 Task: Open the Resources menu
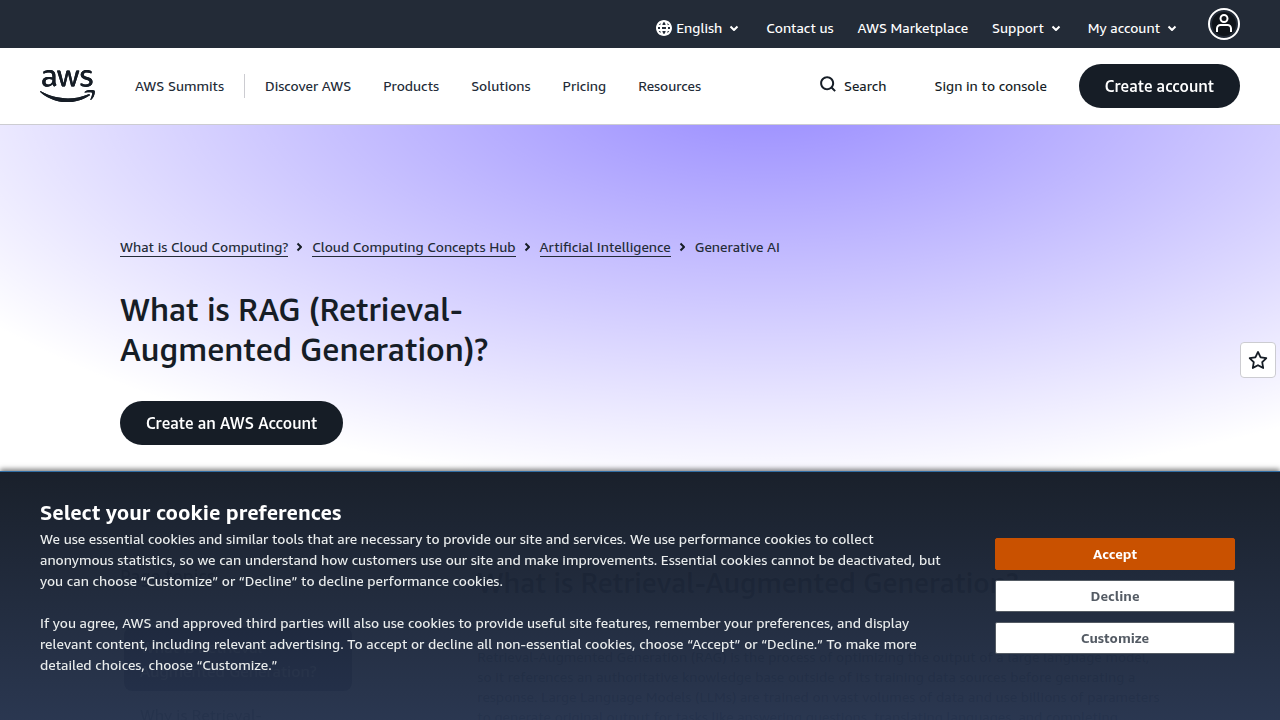(670, 86)
